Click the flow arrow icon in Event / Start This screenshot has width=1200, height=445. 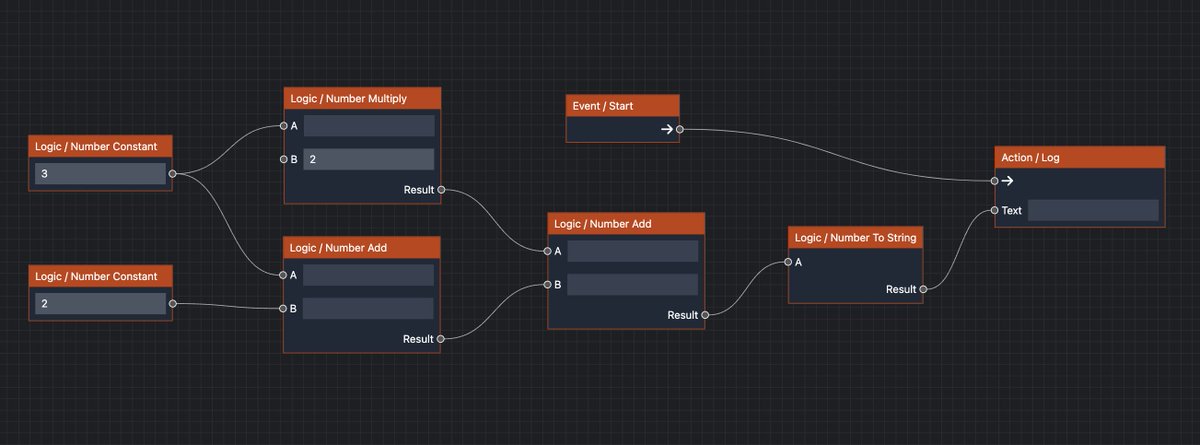pyautogui.click(x=667, y=129)
